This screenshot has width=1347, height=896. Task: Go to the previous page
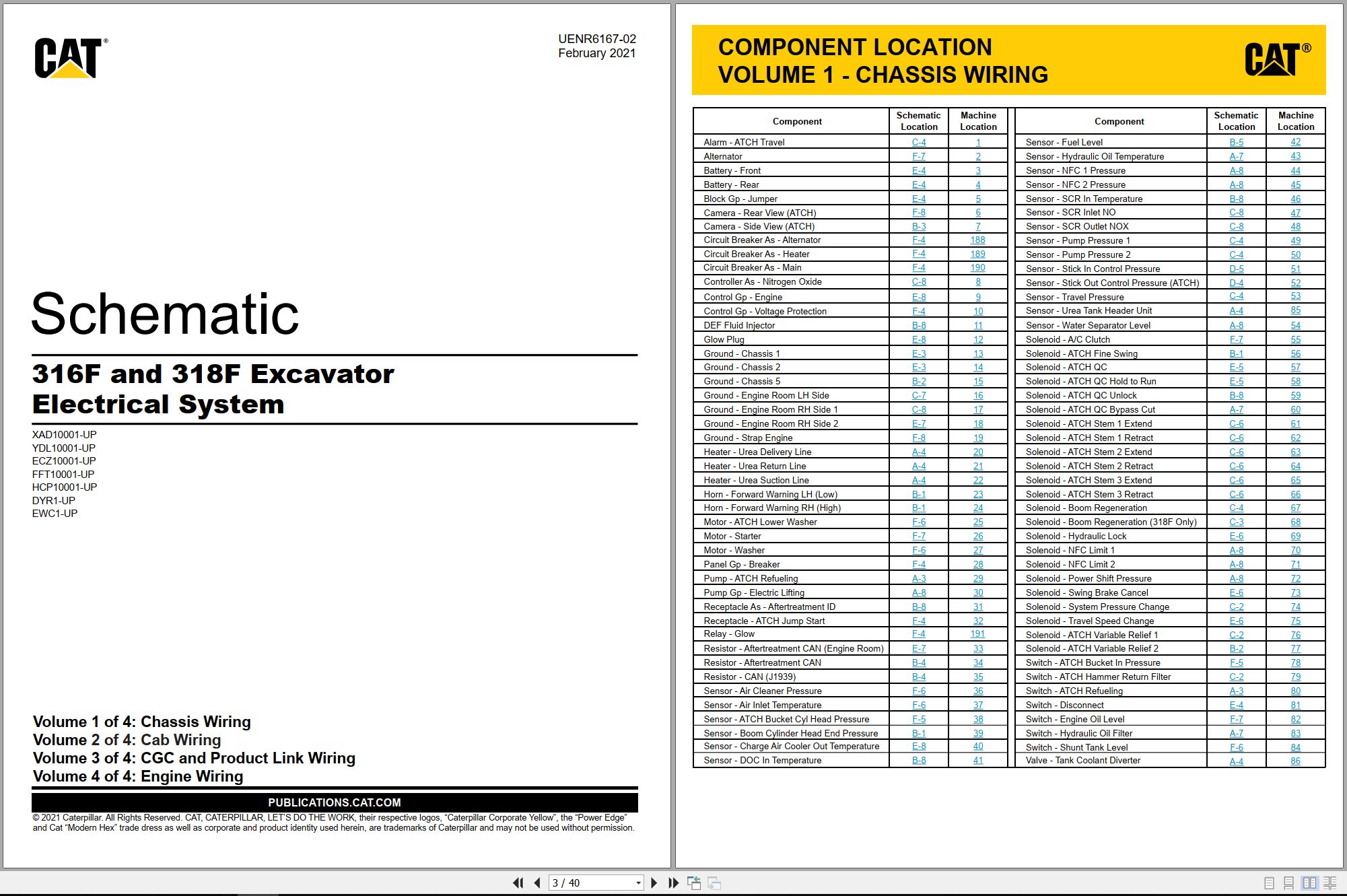(537, 883)
